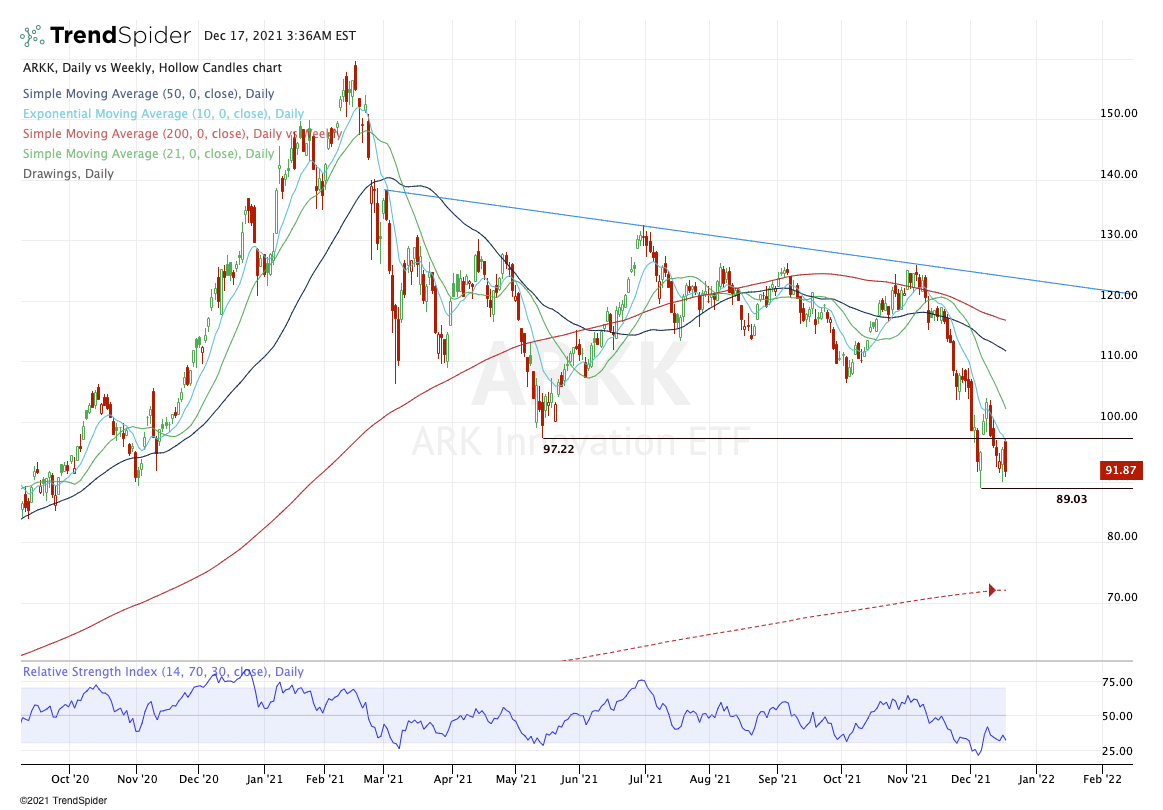Image resolution: width=1163 pixels, height=810 pixels.
Task: Click the Aug '21 date axis label
Action: (710, 779)
